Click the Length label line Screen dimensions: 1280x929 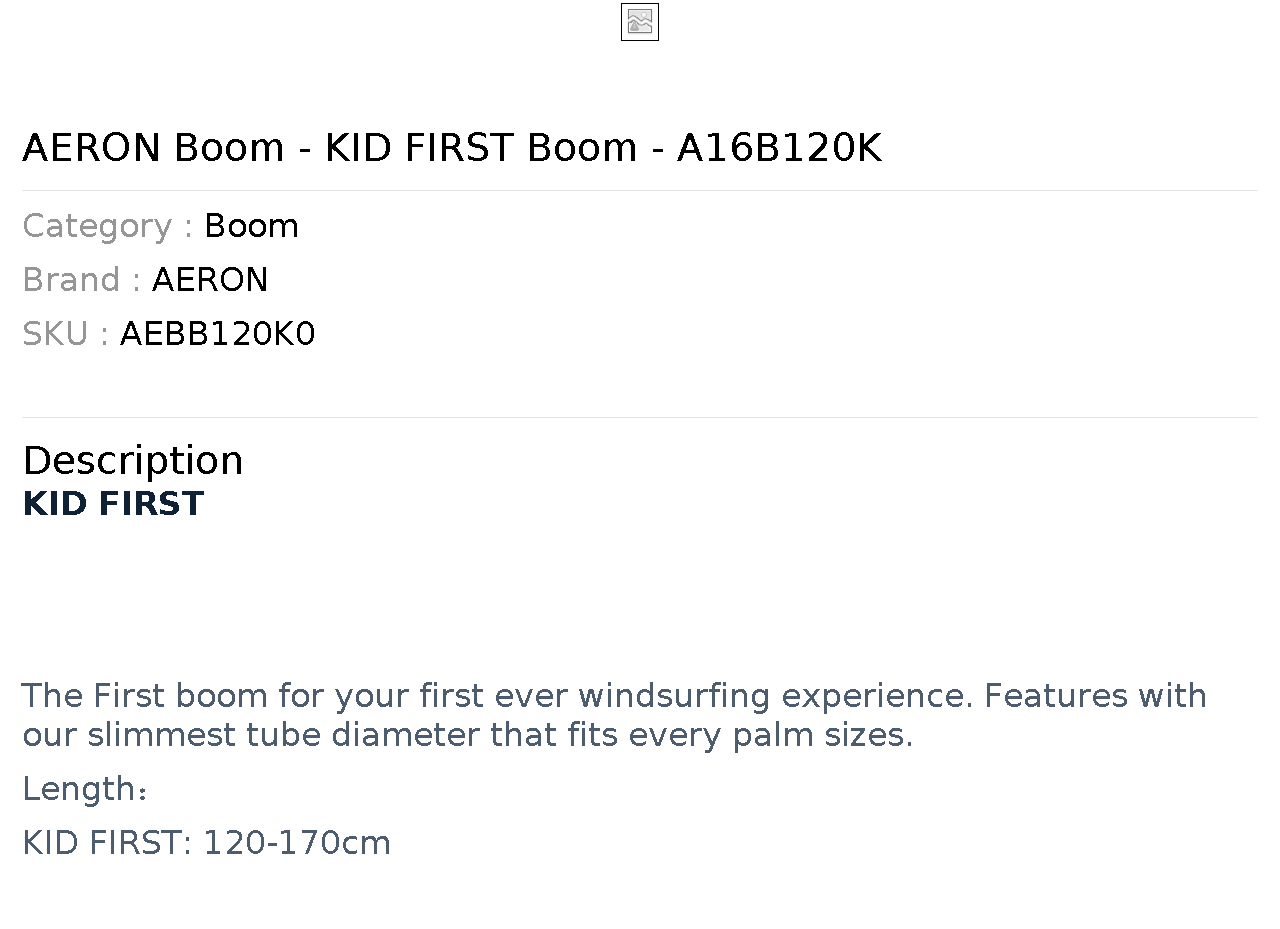pyautogui.click(x=86, y=789)
